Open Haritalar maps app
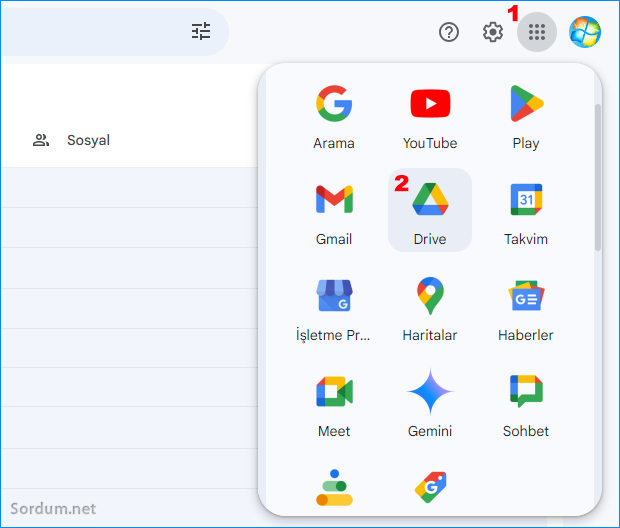 [430, 308]
